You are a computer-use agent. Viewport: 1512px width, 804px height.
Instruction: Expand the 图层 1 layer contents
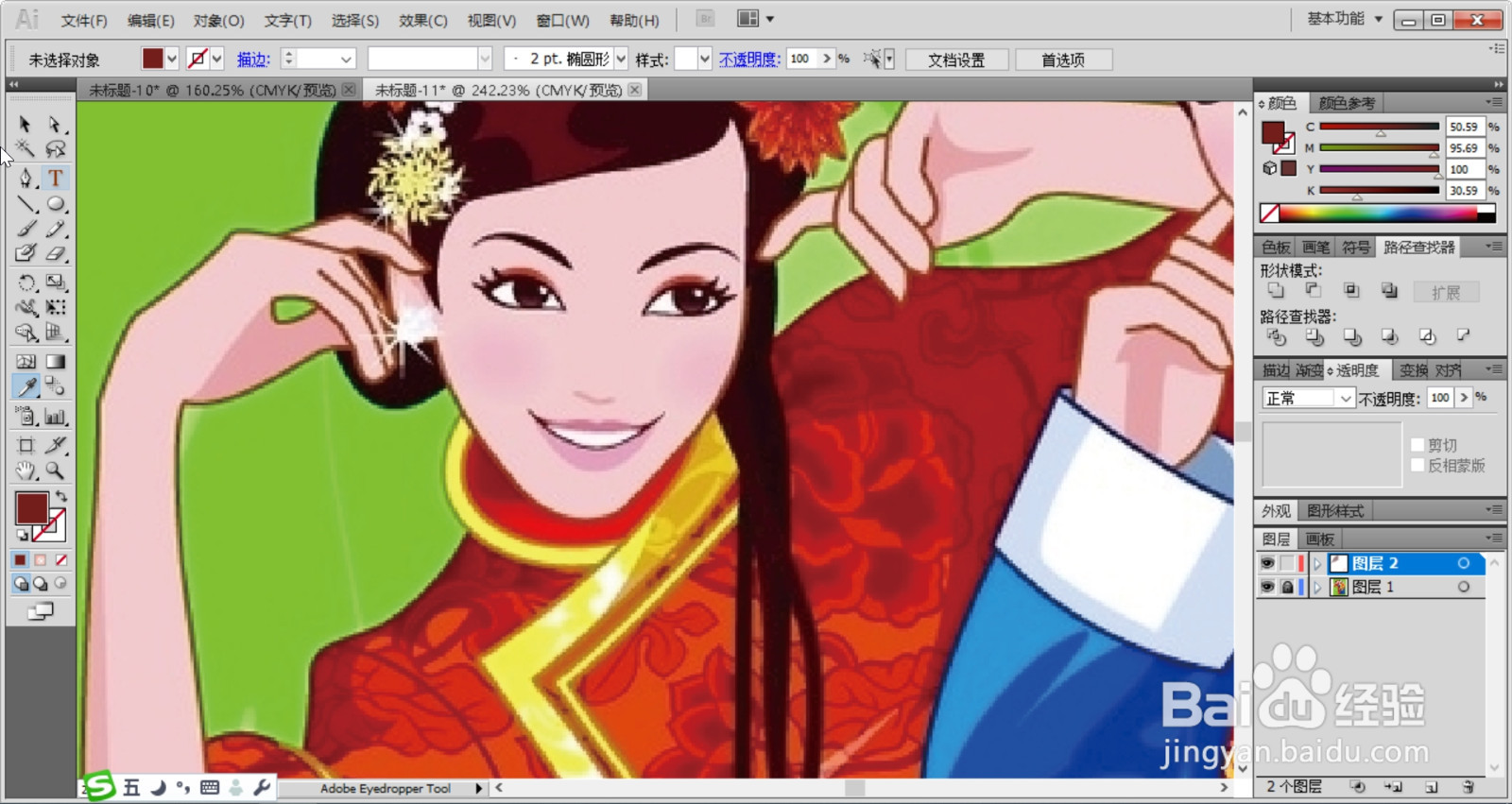click(x=1317, y=587)
